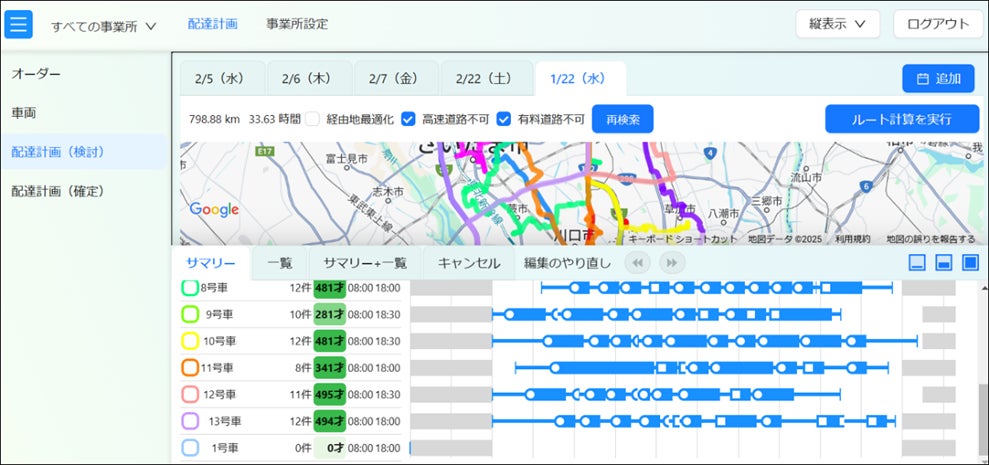Switch to the 2/6（木） date tab

tap(306, 79)
